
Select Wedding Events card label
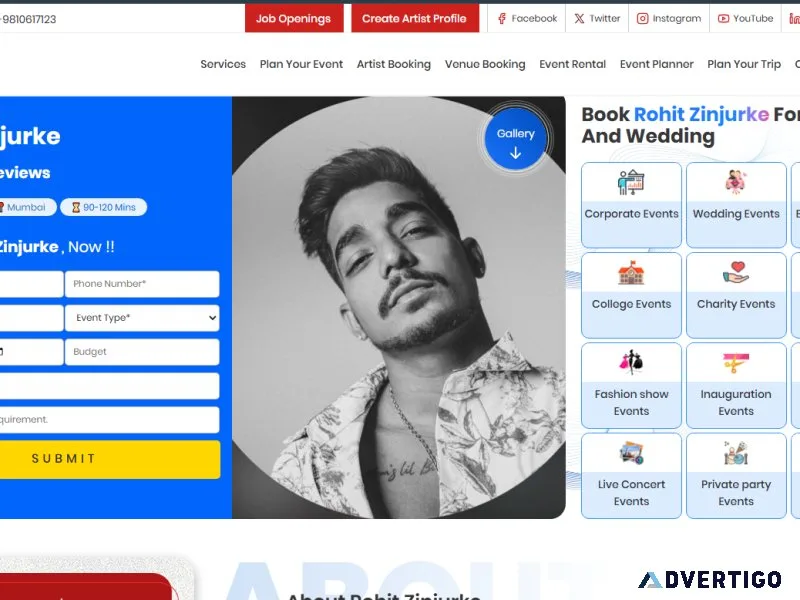736,214
